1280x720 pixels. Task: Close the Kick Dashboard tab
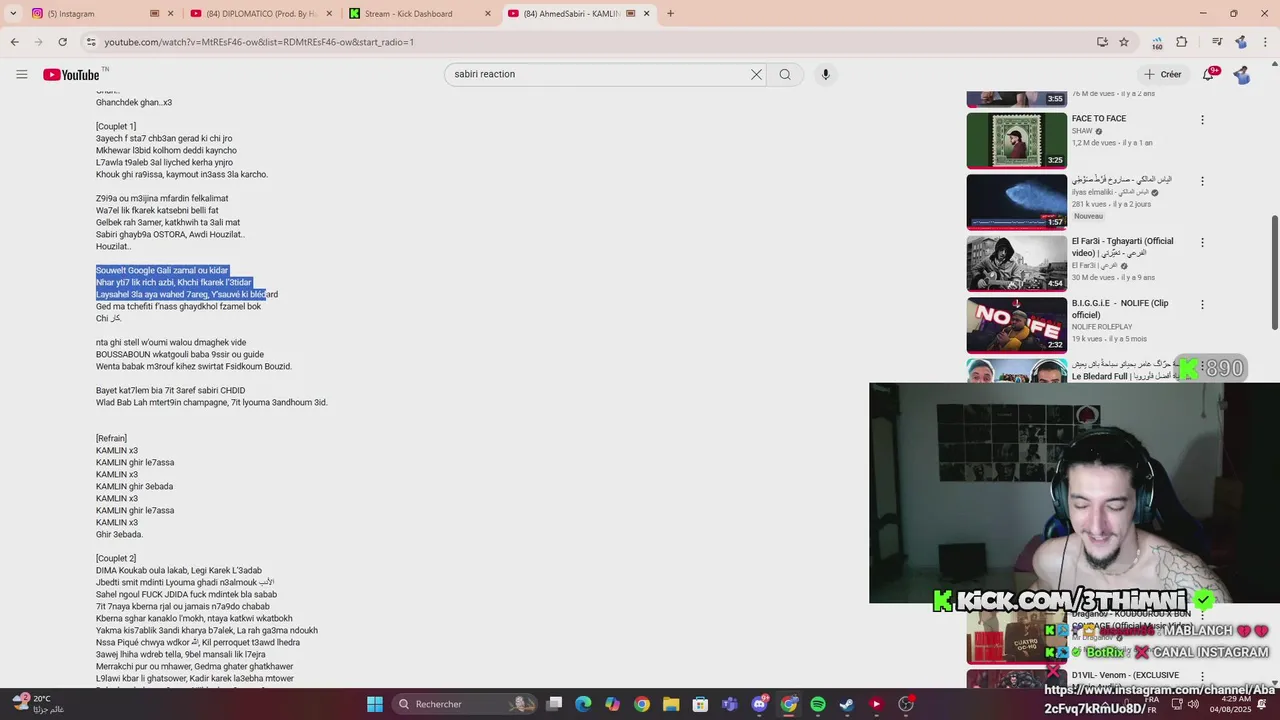[488, 13]
